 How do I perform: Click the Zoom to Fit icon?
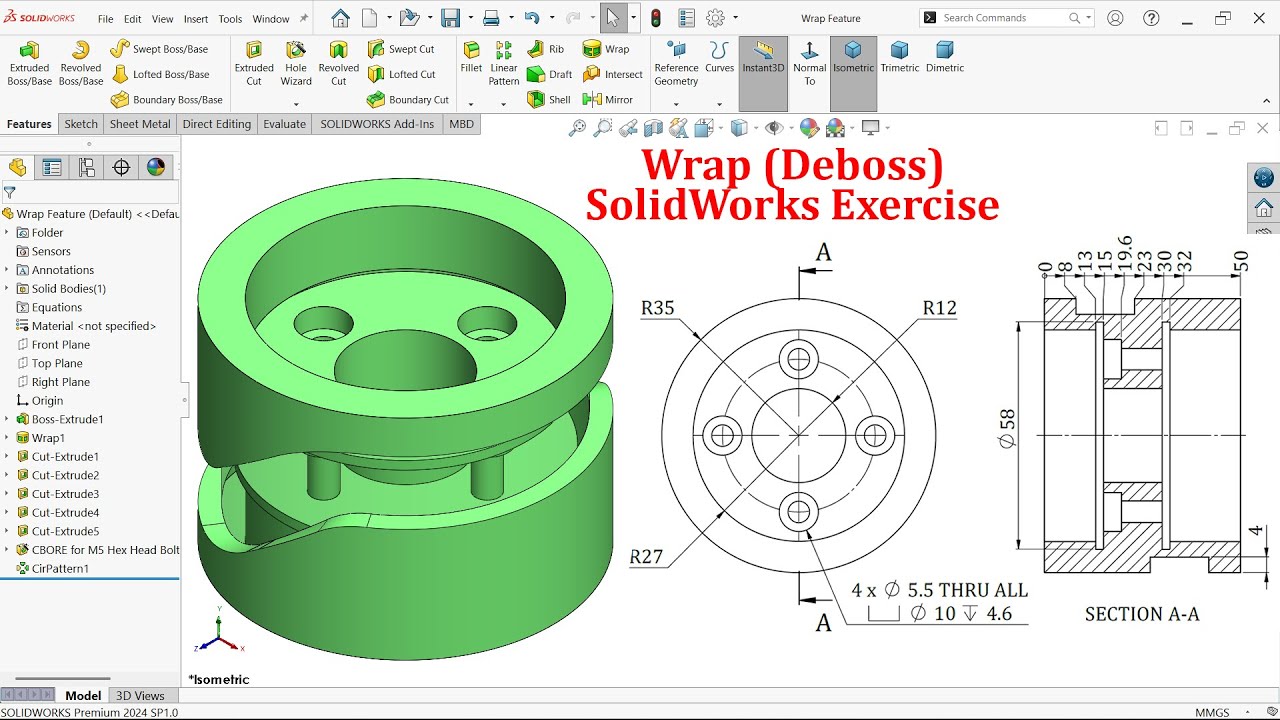pyautogui.click(x=577, y=128)
